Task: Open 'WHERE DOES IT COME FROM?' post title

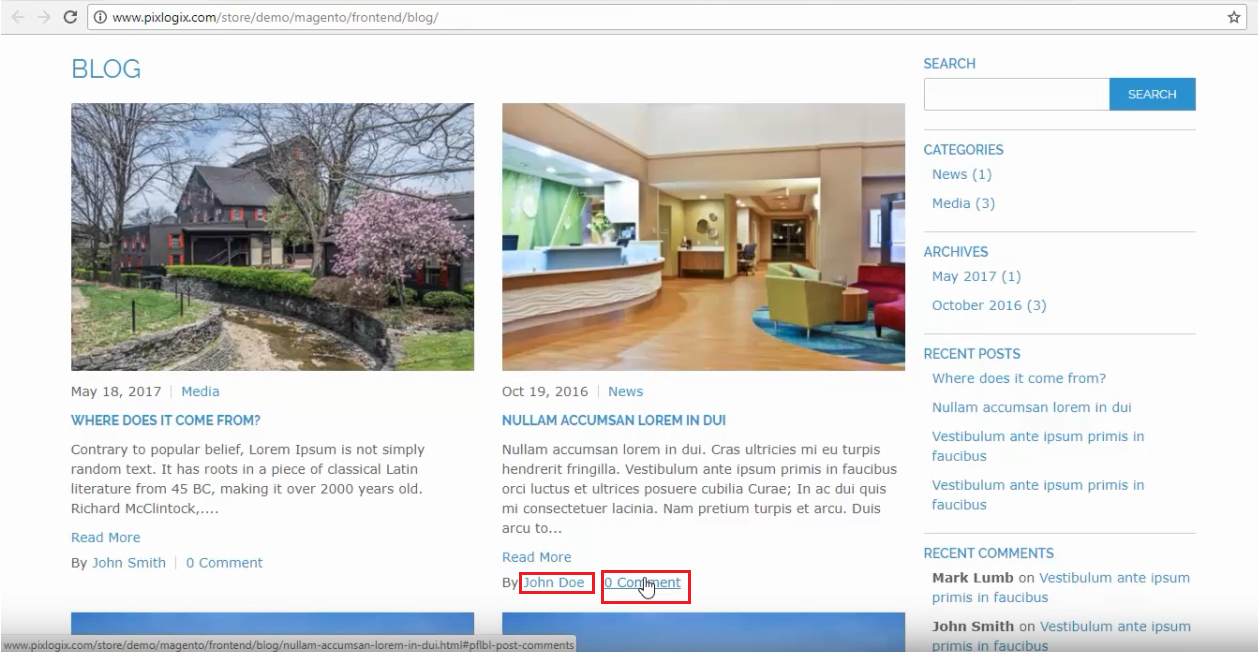Action: point(166,420)
